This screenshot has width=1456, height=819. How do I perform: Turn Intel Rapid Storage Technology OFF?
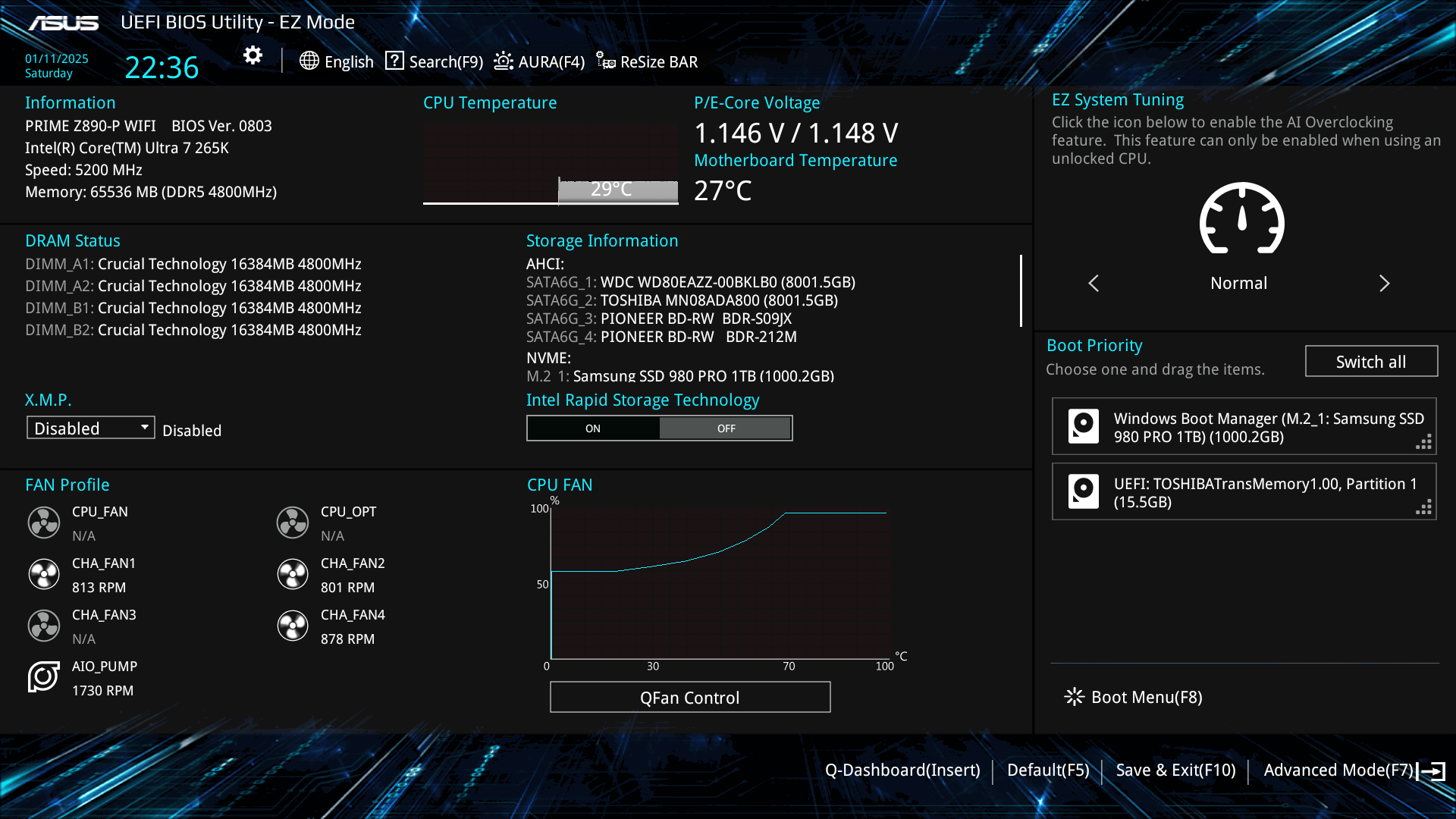[726, 428]
